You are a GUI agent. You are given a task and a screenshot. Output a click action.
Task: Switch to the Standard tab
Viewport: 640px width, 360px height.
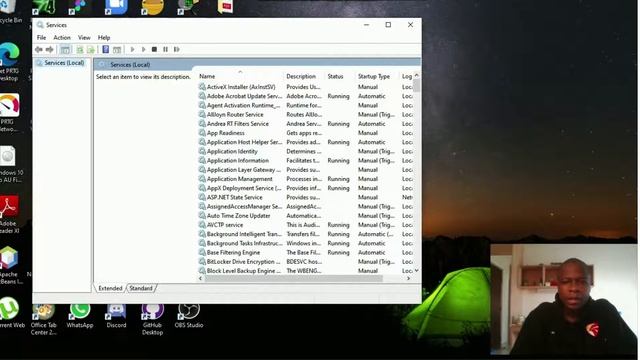pos(141,288)
